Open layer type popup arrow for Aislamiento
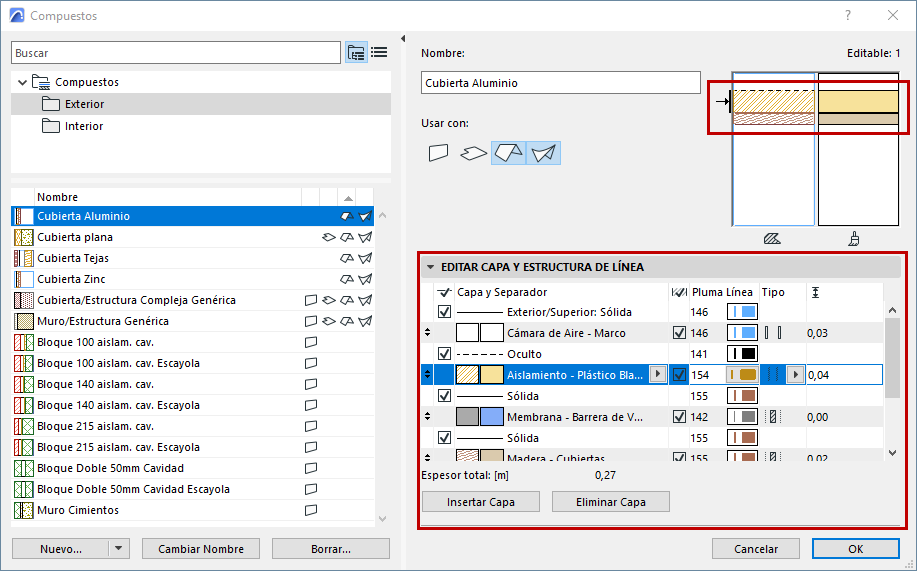 point(795,374)
